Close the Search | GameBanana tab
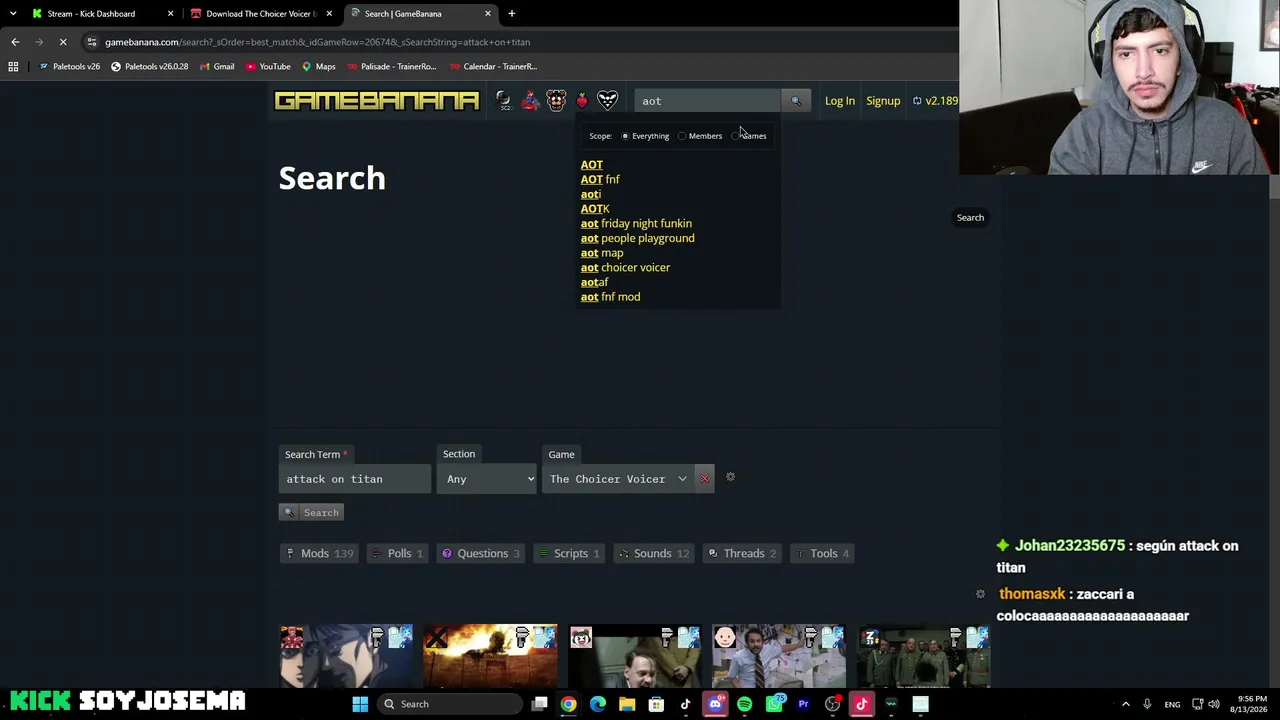The width and height of the screenshot is (1280, 720). point(488,14)
